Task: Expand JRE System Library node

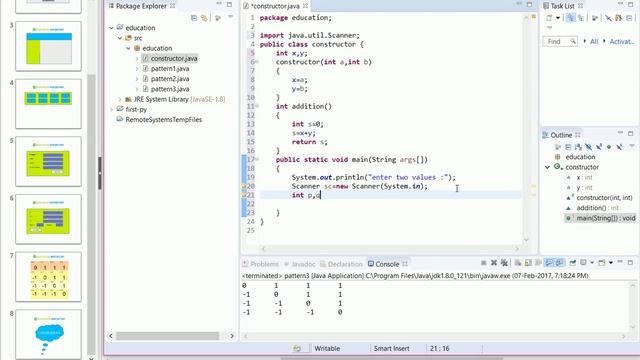Action: point(120,99)
